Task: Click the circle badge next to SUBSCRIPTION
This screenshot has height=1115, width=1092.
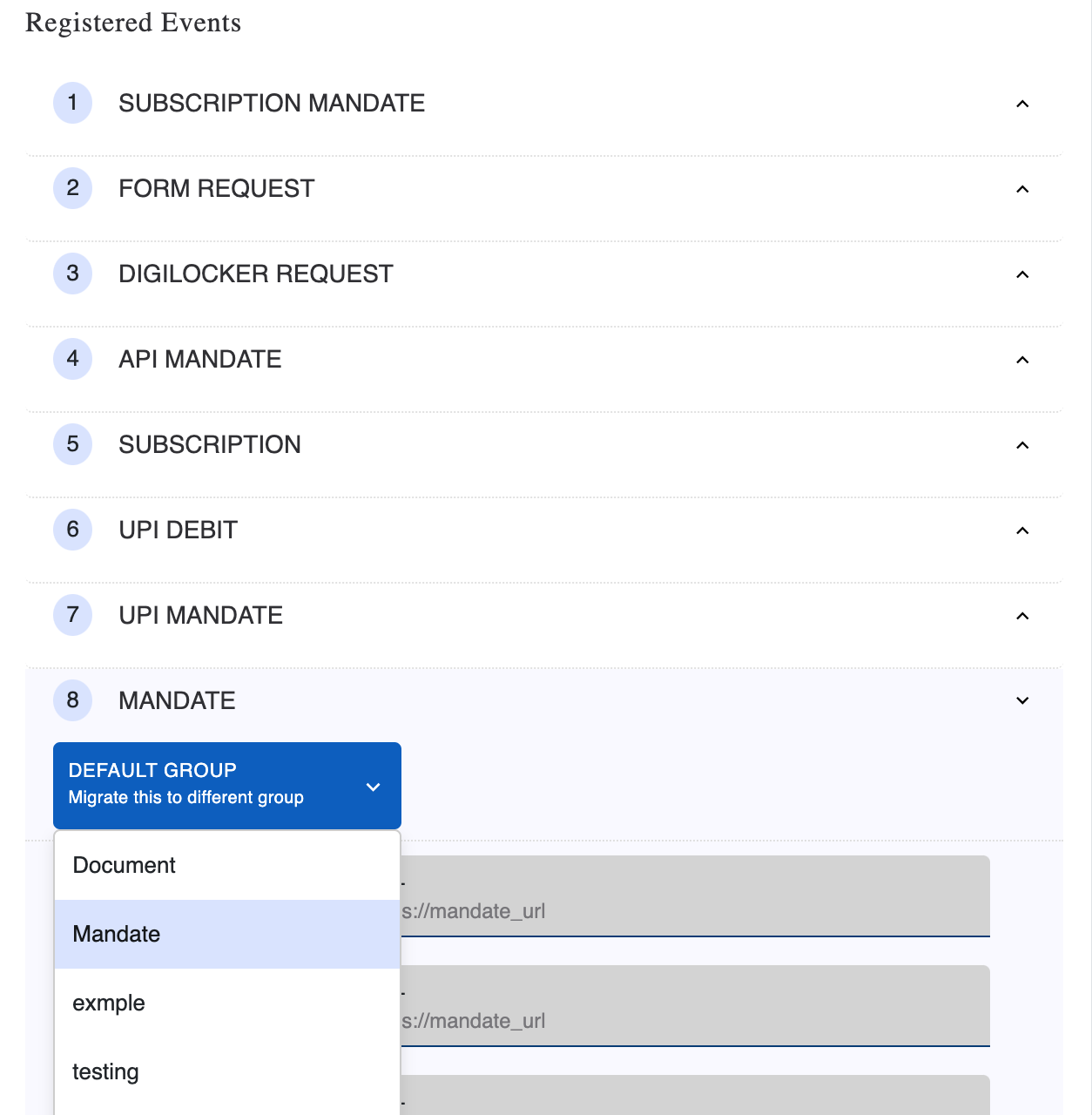Action: 72,443
